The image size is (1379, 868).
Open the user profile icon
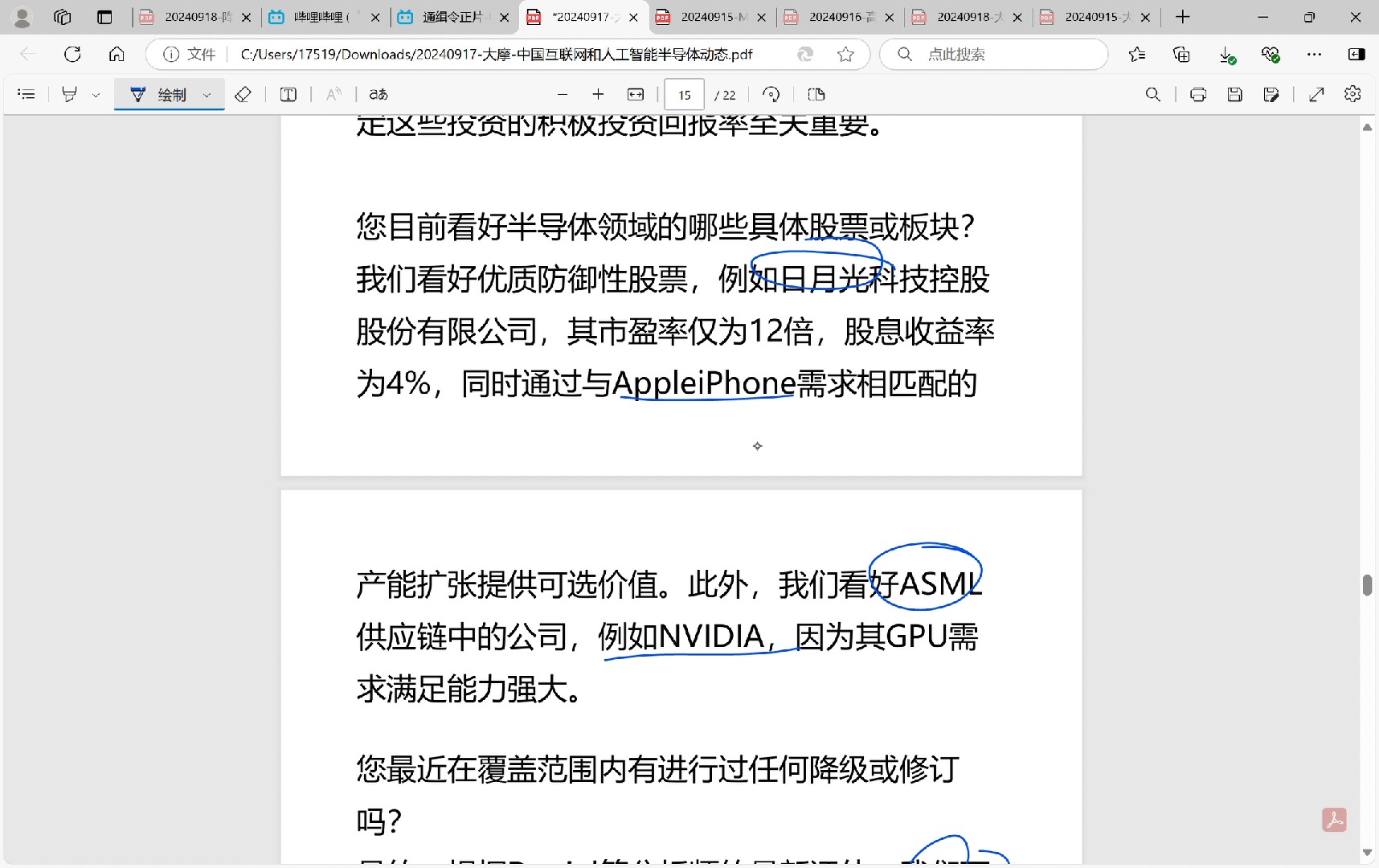pyautogui.click(x=23, y=17)
